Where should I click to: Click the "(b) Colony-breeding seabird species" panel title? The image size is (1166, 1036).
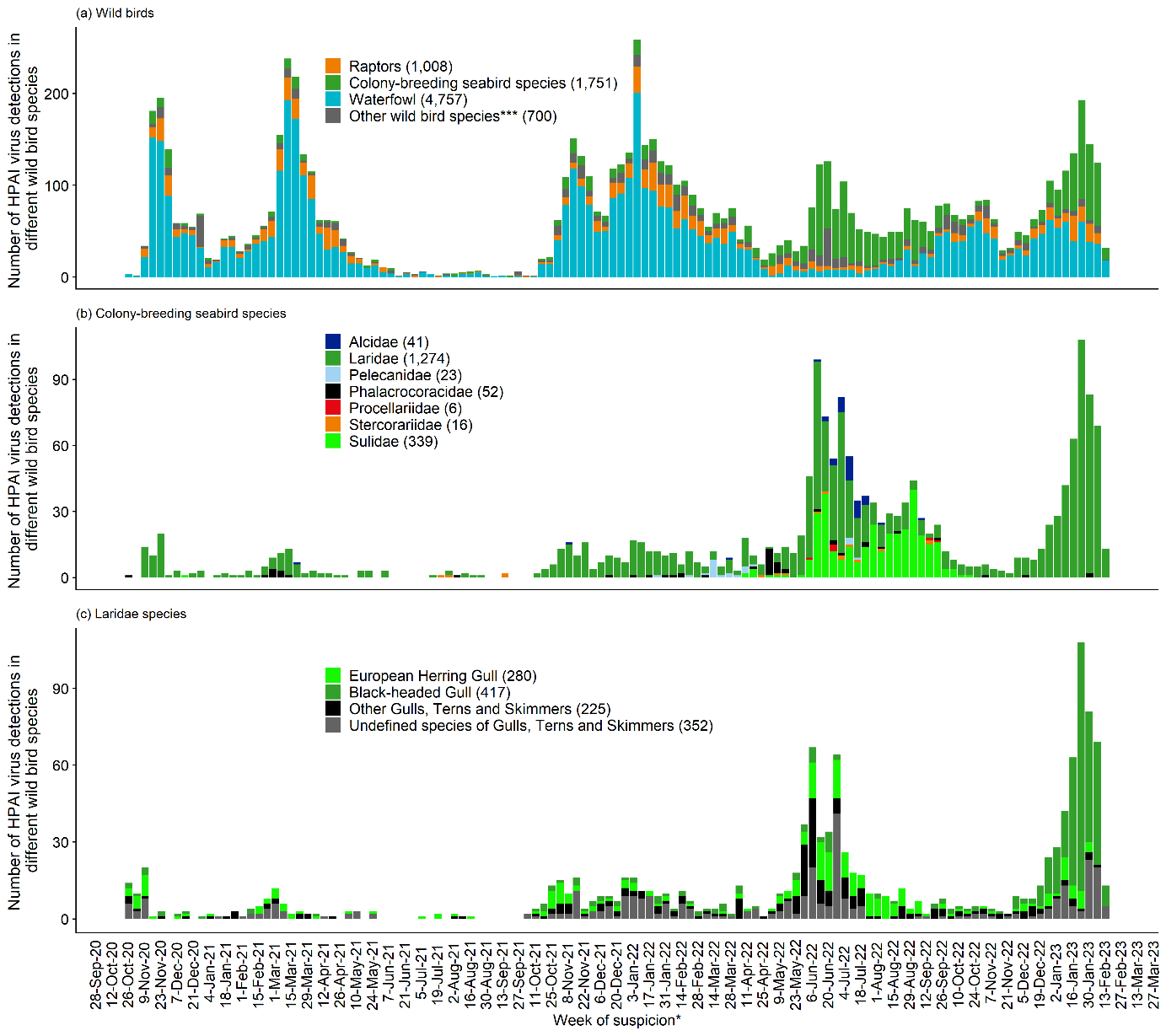181,314
